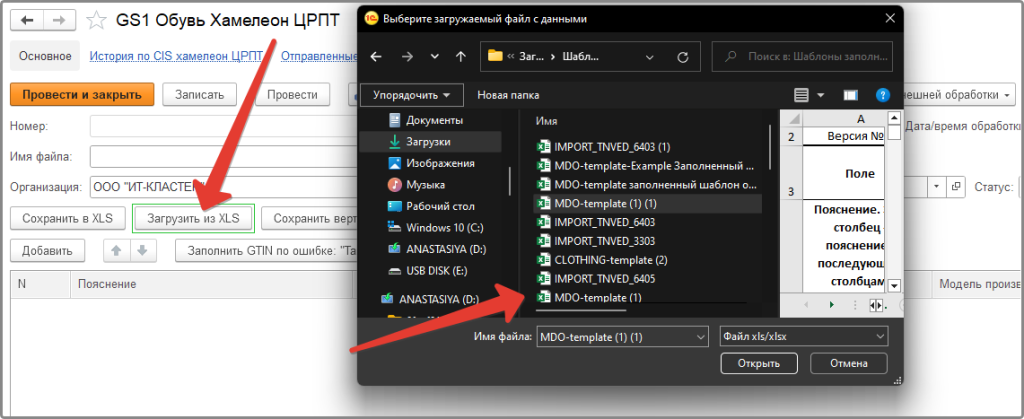The width and height of the screenshot is (1024, 419).
Task: Click Отмена button
Action: 849,364
